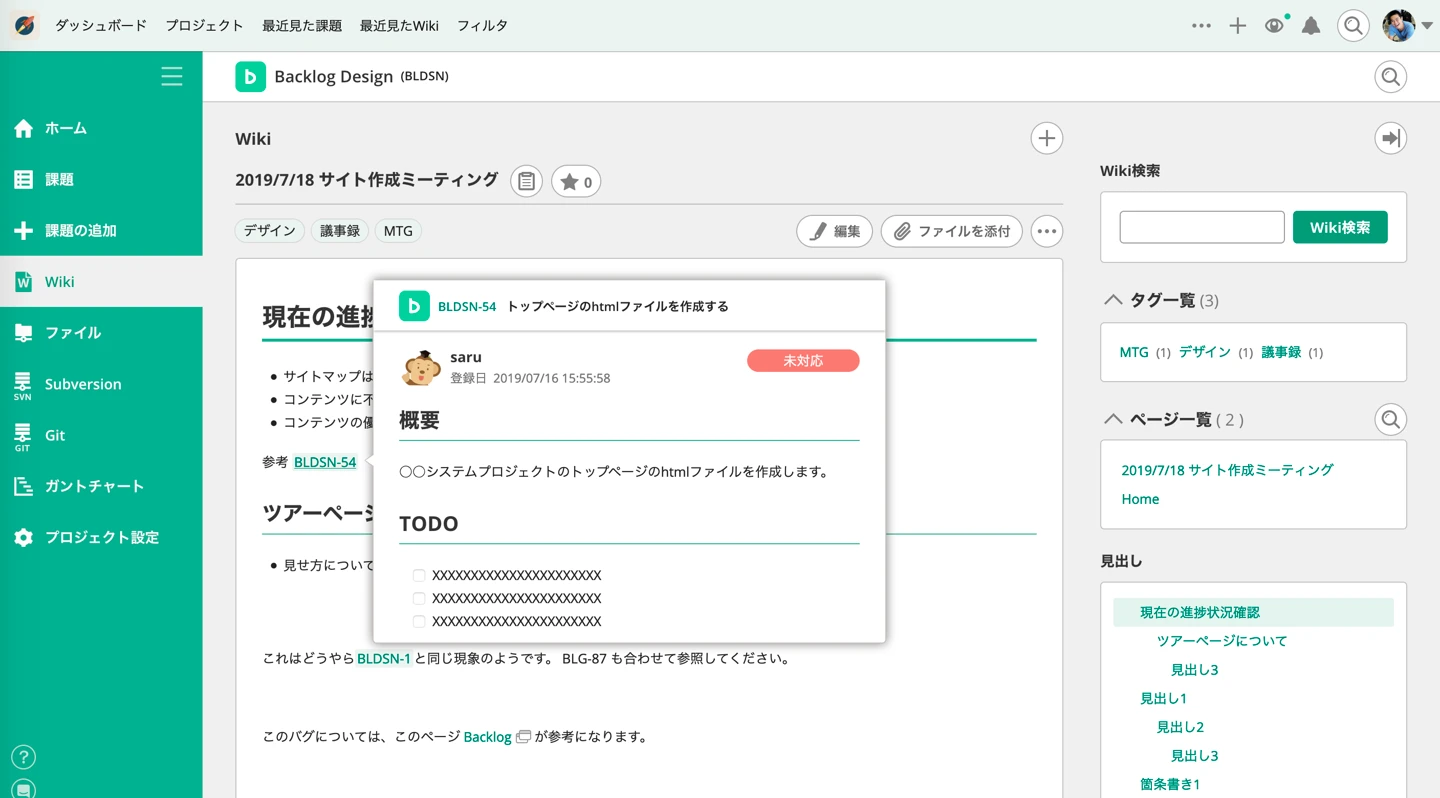
Task: Check the second TODO checkbox
Action: 419,599
